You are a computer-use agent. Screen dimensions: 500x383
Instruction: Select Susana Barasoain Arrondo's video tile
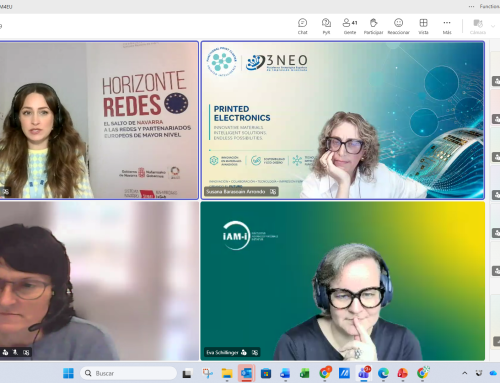[343, 120]
